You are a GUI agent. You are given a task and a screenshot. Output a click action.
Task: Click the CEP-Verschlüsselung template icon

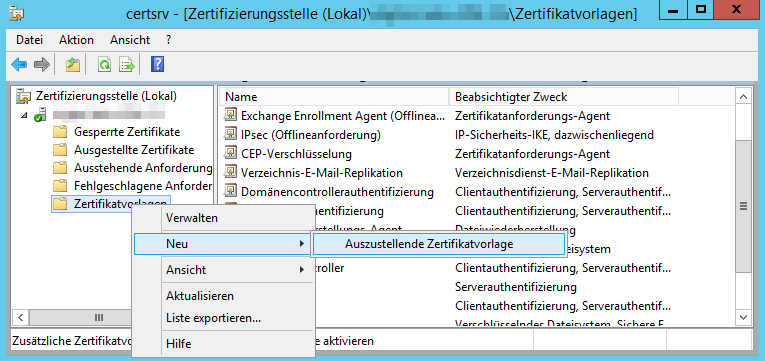(230, 154)
